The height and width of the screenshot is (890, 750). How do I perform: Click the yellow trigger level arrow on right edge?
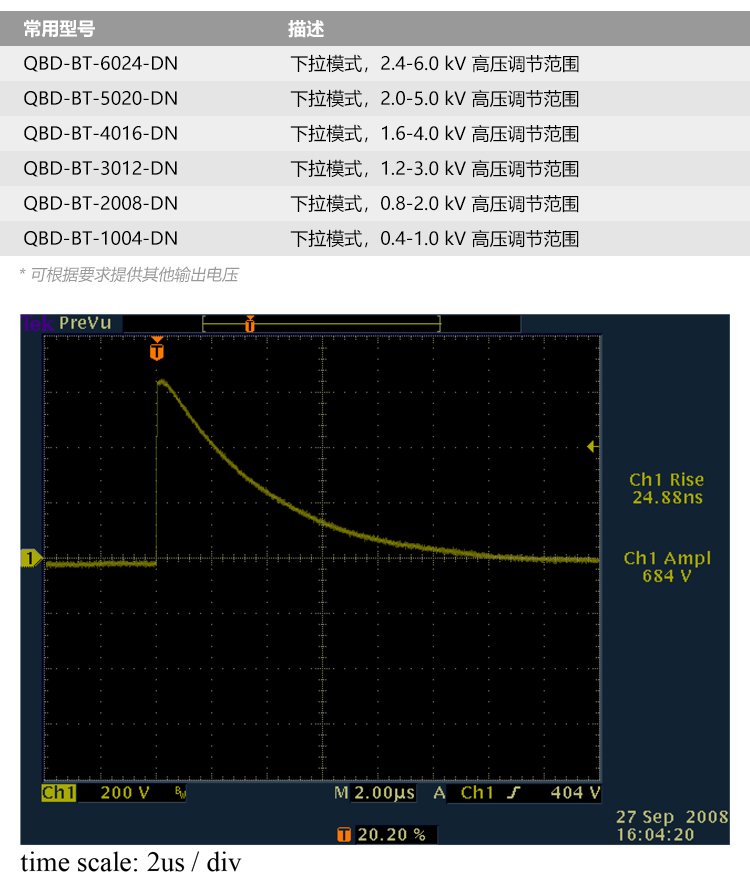591,447
